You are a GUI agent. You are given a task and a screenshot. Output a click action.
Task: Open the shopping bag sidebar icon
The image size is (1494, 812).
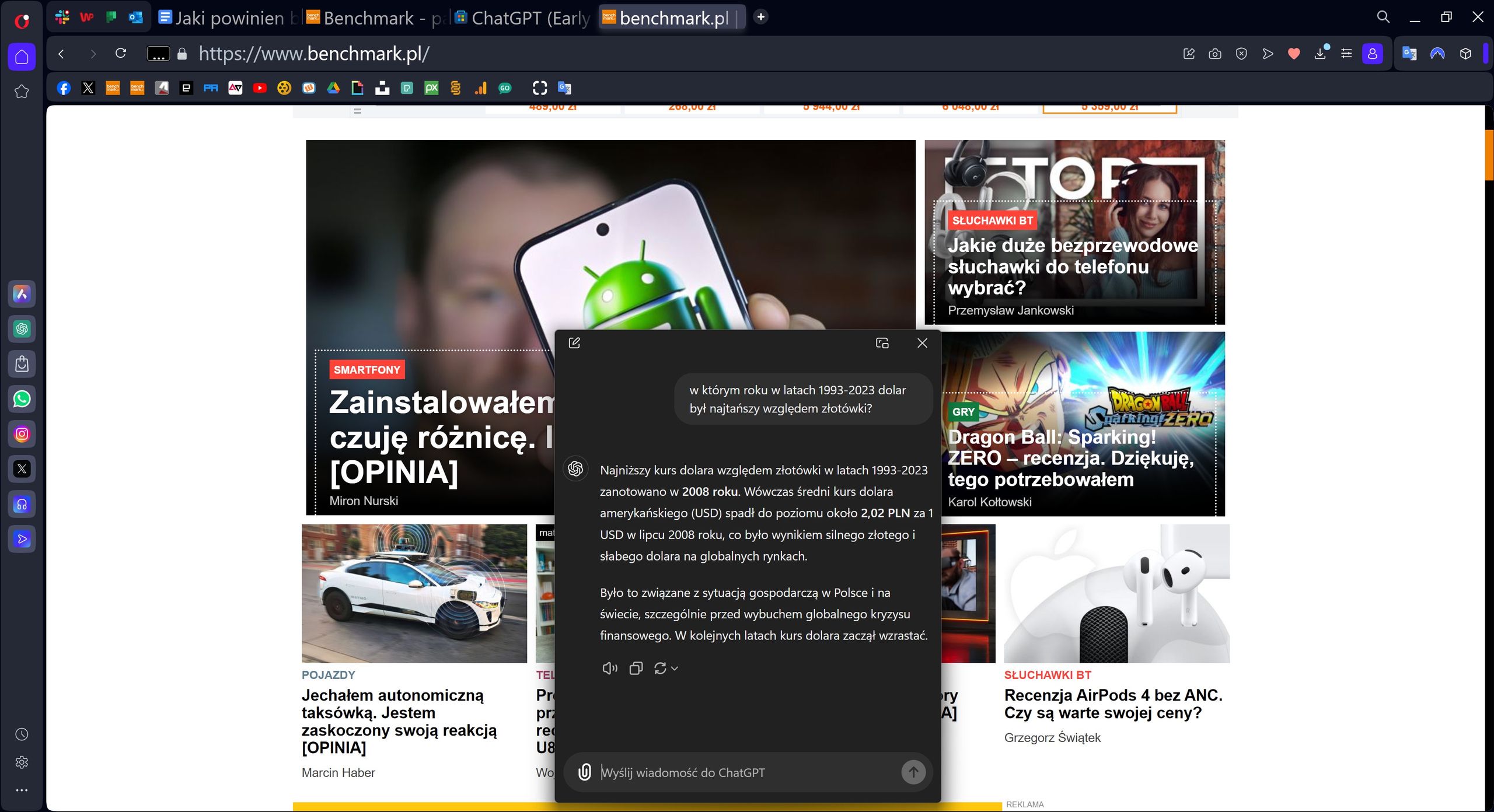[22, 364]
